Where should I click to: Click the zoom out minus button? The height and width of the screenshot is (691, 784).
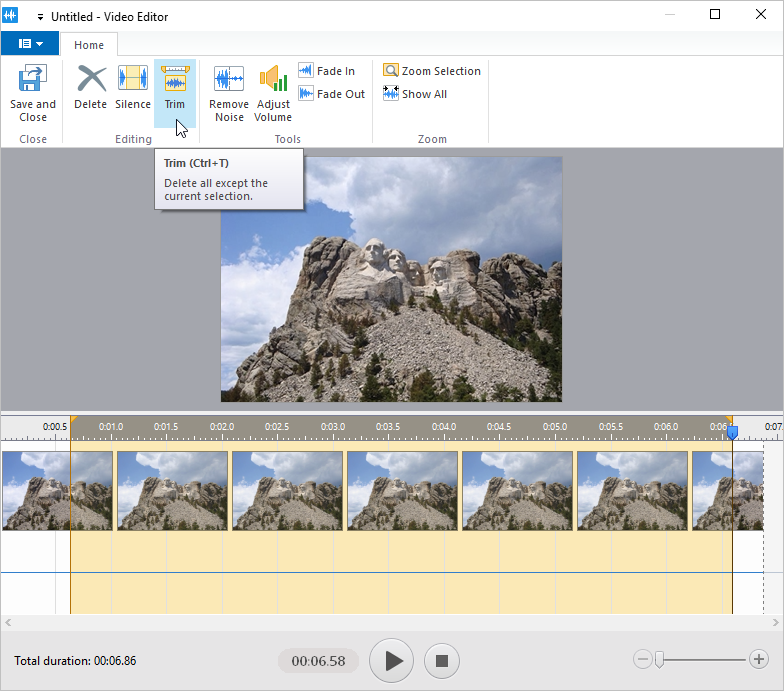click(642, 659)
